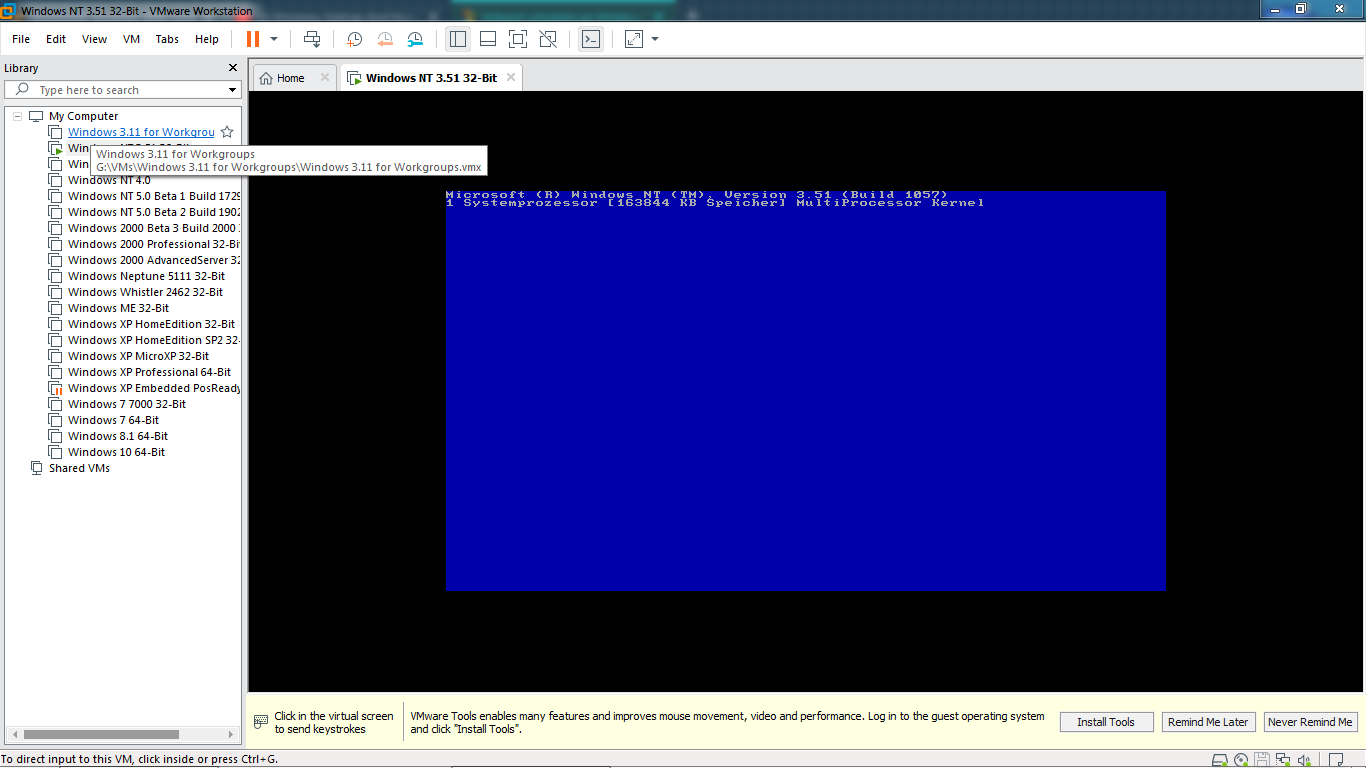Screen dimensions: 1366x768
Task: Revert VM to previous snapshot
Action: click(385, 39)
